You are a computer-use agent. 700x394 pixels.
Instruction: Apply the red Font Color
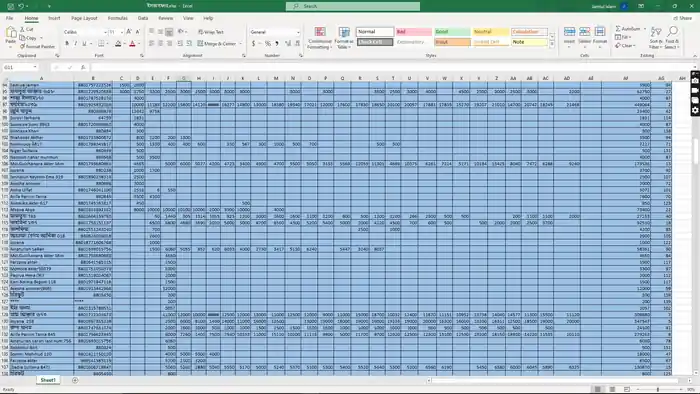pos(132,44)
